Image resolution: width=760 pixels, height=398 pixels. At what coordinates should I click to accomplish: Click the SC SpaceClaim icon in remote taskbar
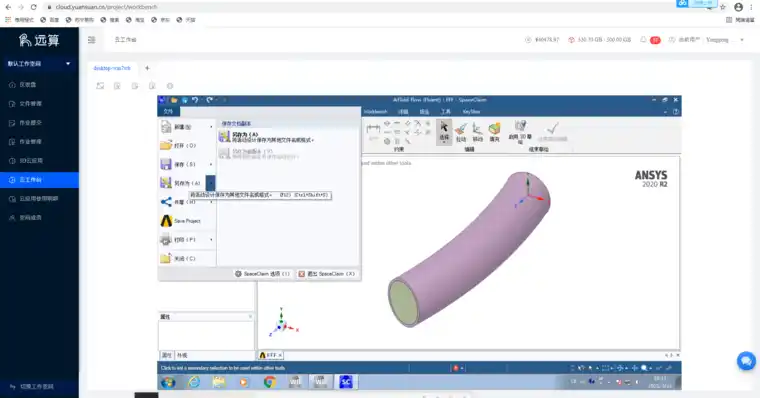(346, 382)
